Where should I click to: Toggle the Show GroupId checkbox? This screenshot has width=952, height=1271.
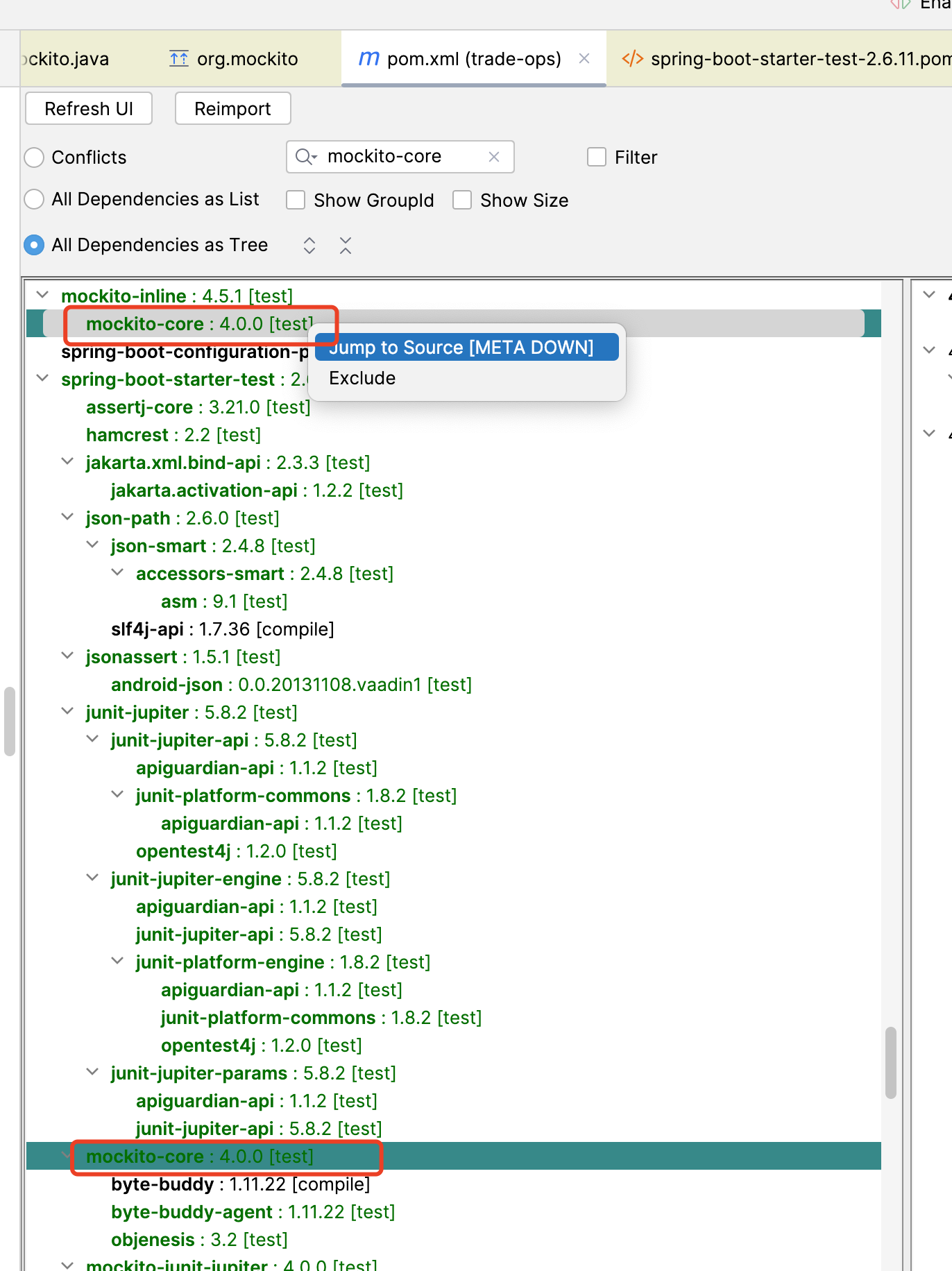[296, 200]
